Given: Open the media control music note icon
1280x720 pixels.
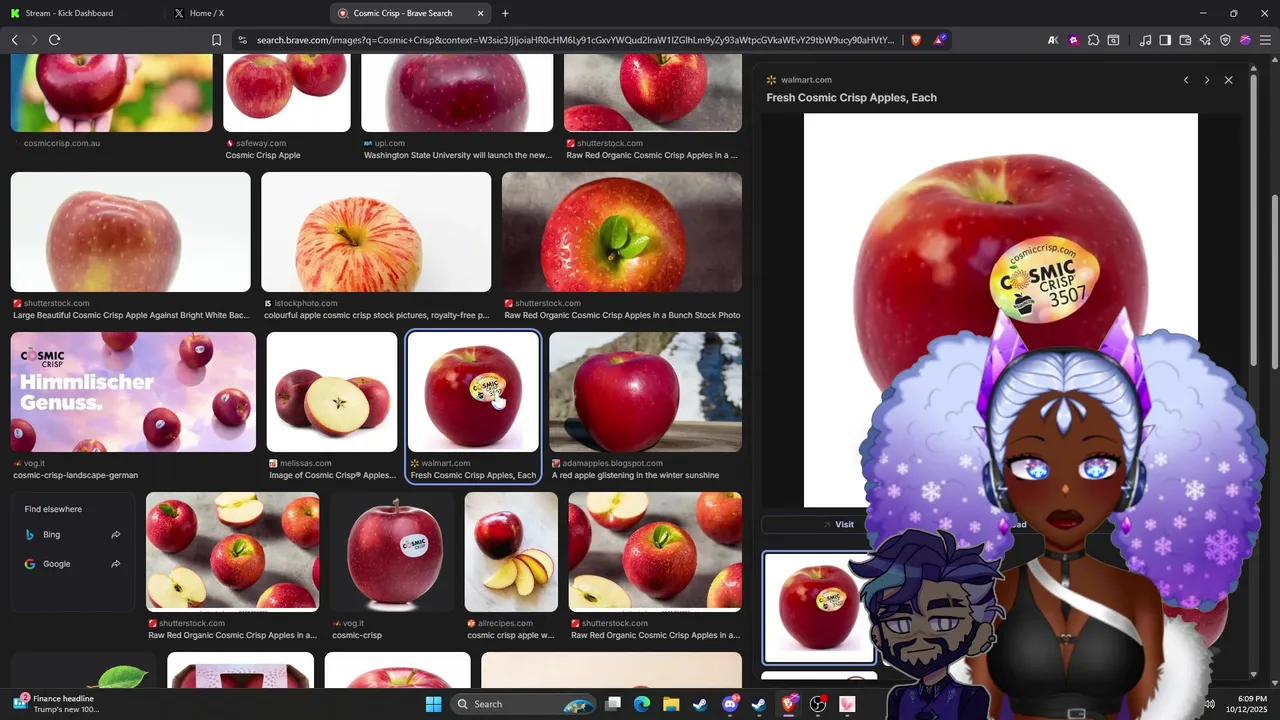Looking at the screenshot, I should (x=1145, y=40).
